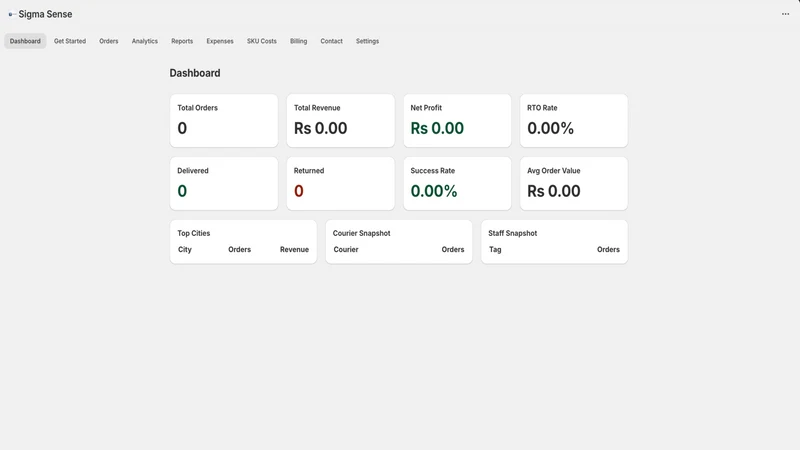Screen dimensions: 800x450
Task: Click the Total Revenue card label
Action: tap(317, 108)
